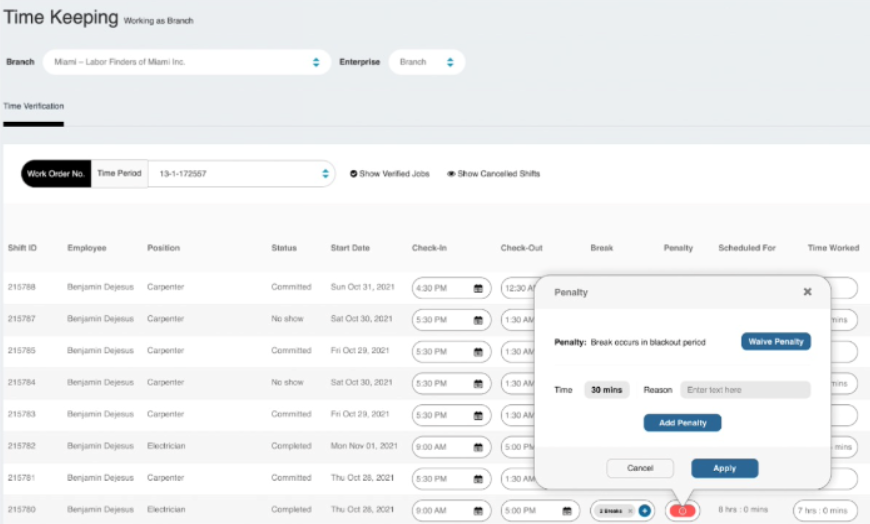Screen dimensions: 870x524
Task: Select the Time Period filter mode
Action: [119, 173]
